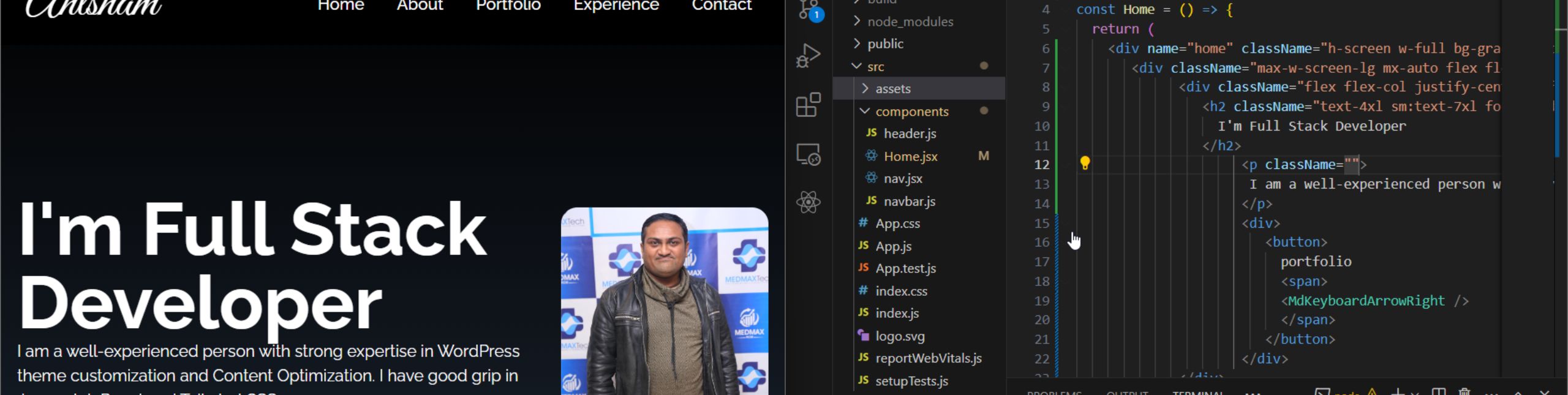
Task: Click the React atom icon in the activity bar
Action: pyautogui.click(x=809, y=202)
